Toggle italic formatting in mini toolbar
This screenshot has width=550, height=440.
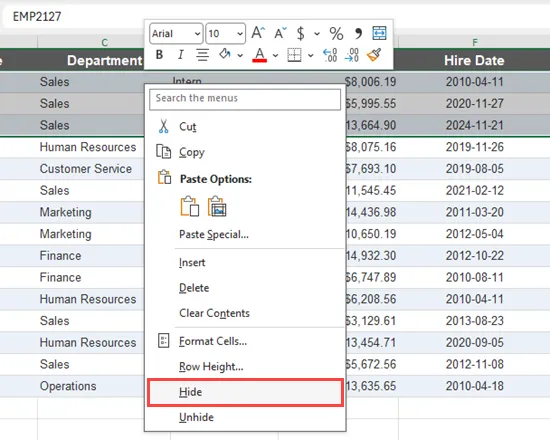[181, 55]
